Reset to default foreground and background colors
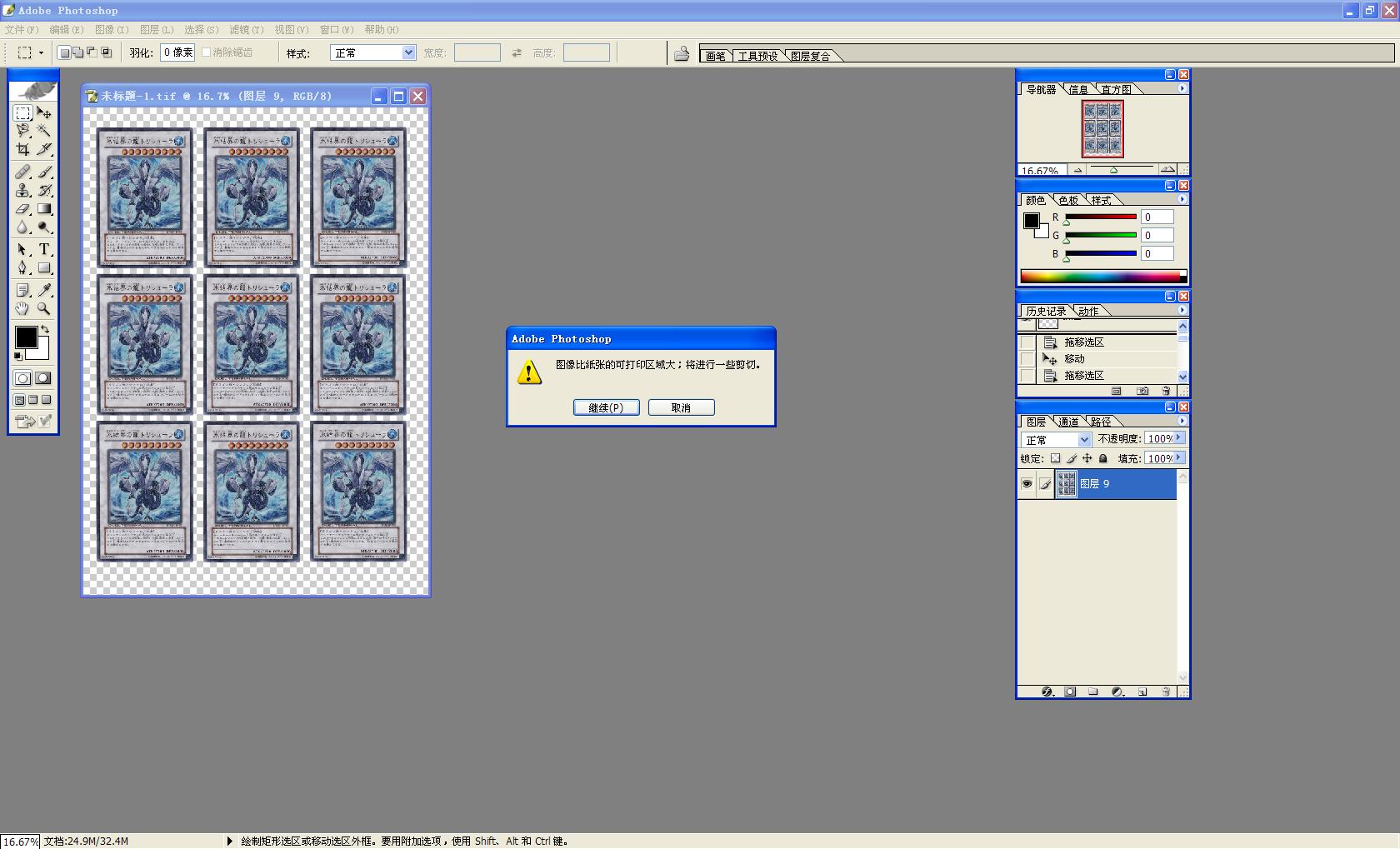Image resolution: width=1400 pixels, height=849 pixels. click(x=18, y=357)
